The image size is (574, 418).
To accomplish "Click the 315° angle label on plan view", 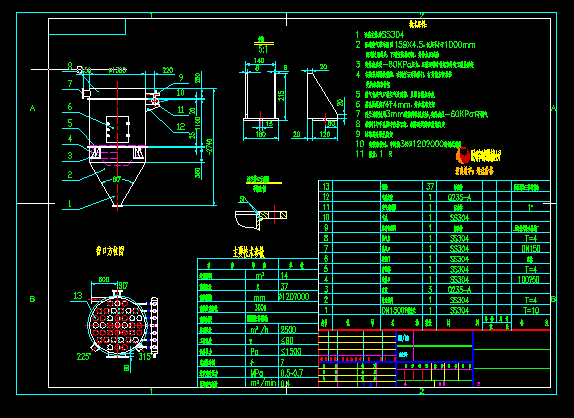I will (x=145, y=357).
